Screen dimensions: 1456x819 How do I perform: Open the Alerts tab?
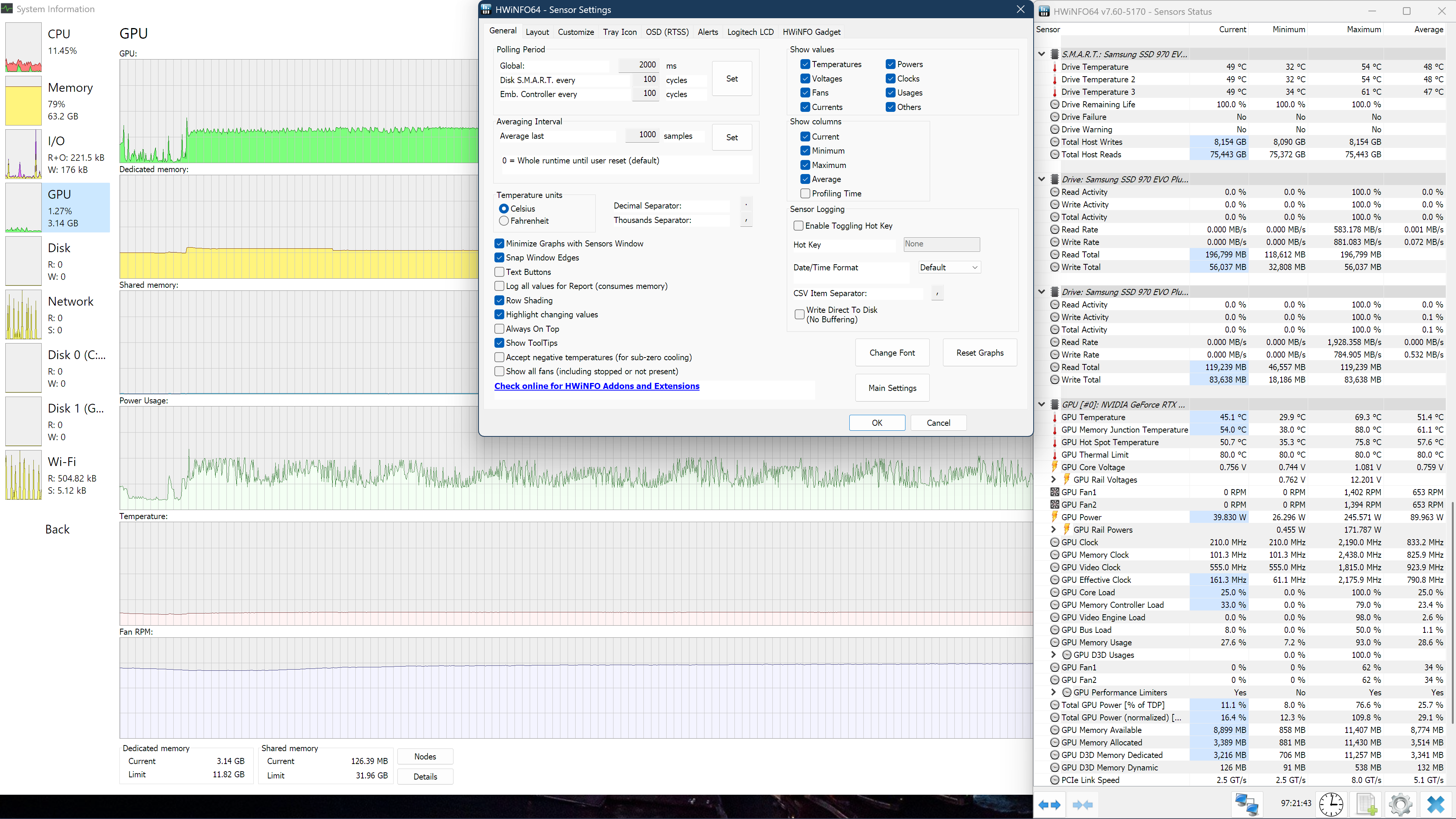pyautogui.click(x=708, y=31)
